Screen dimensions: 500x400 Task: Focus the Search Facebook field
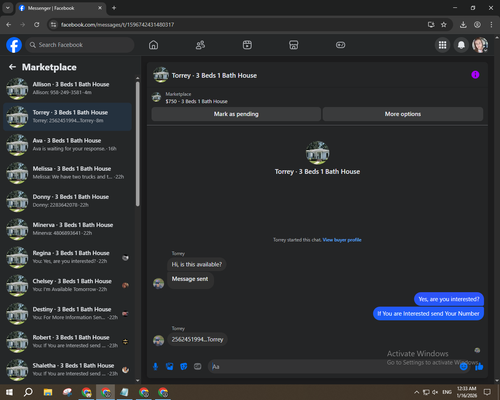(x=80, y=45)
